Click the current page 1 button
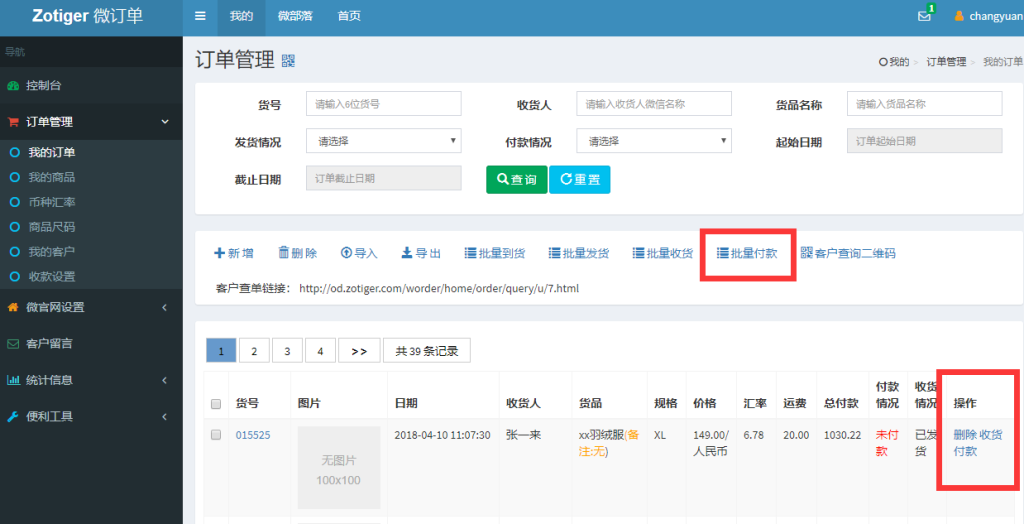The width and height of the screenshot is (1024, 524). [221, 351]
